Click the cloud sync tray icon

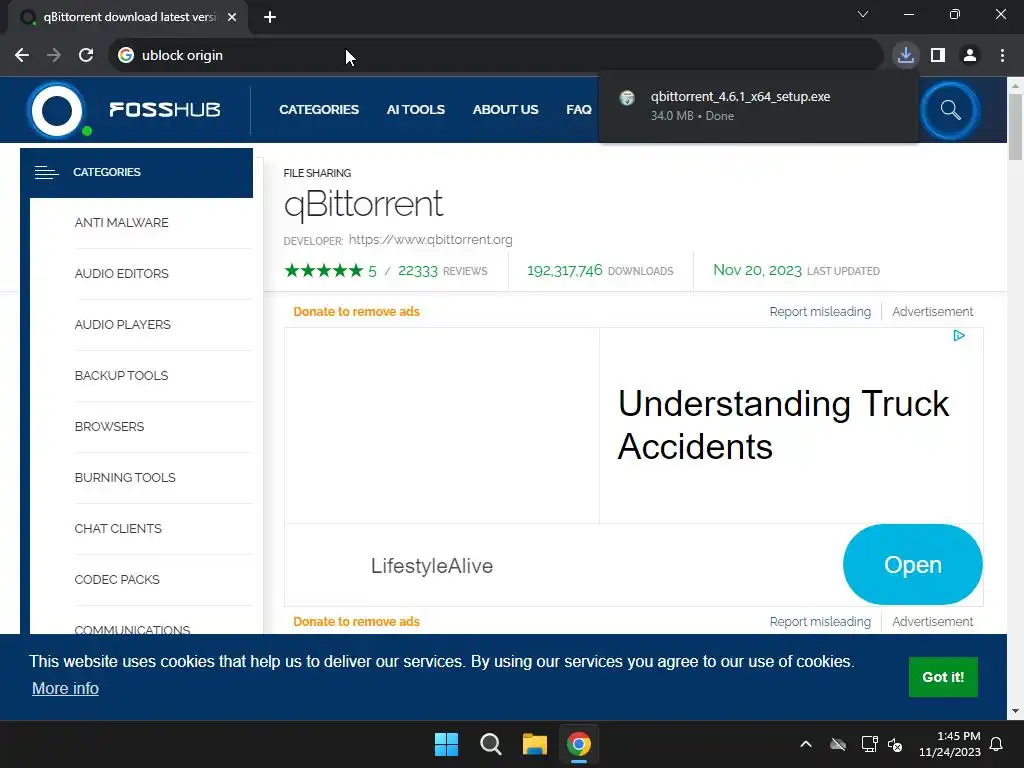(838, 744)
